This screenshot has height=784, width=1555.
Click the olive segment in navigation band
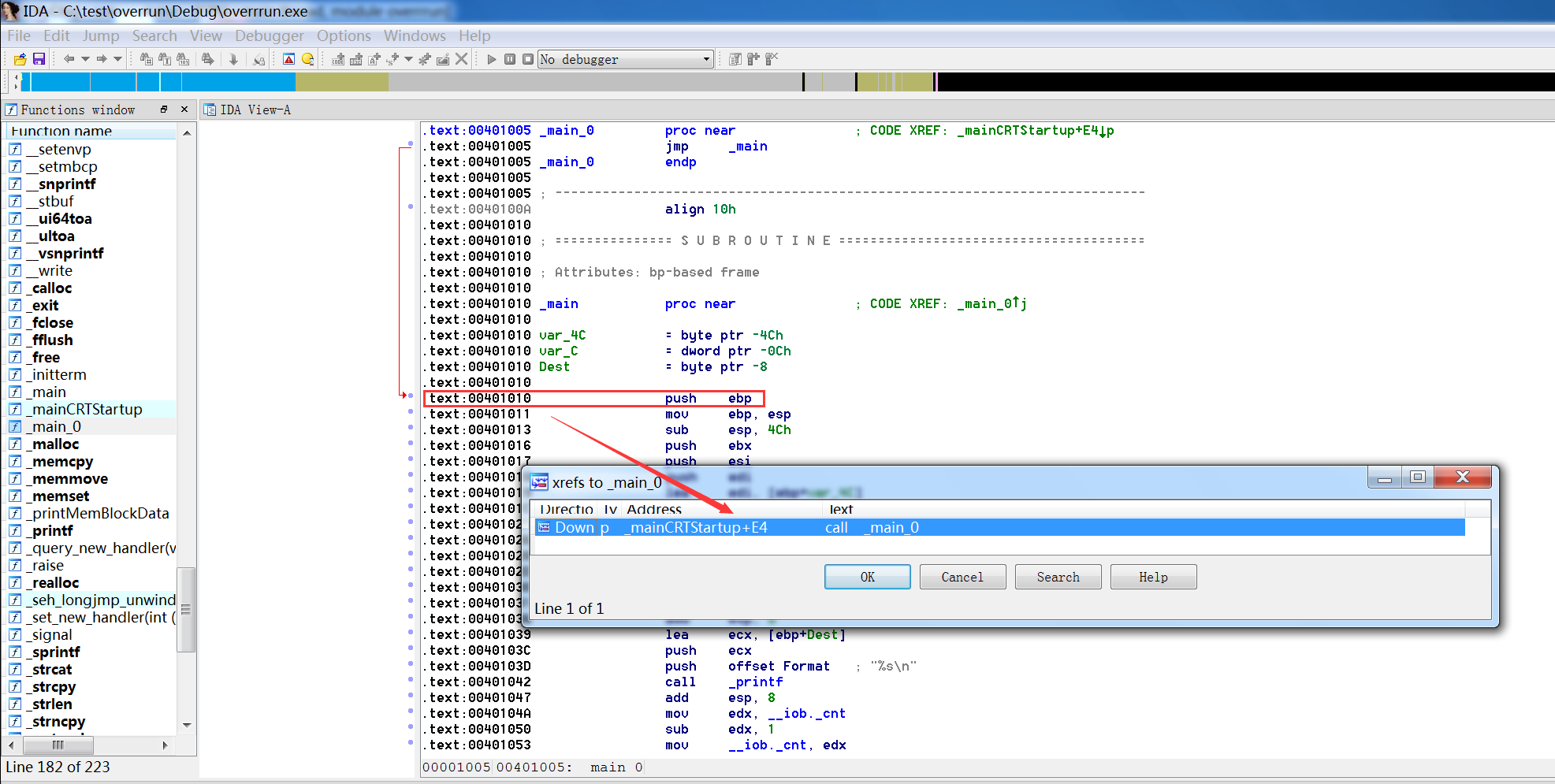[342, 81]
